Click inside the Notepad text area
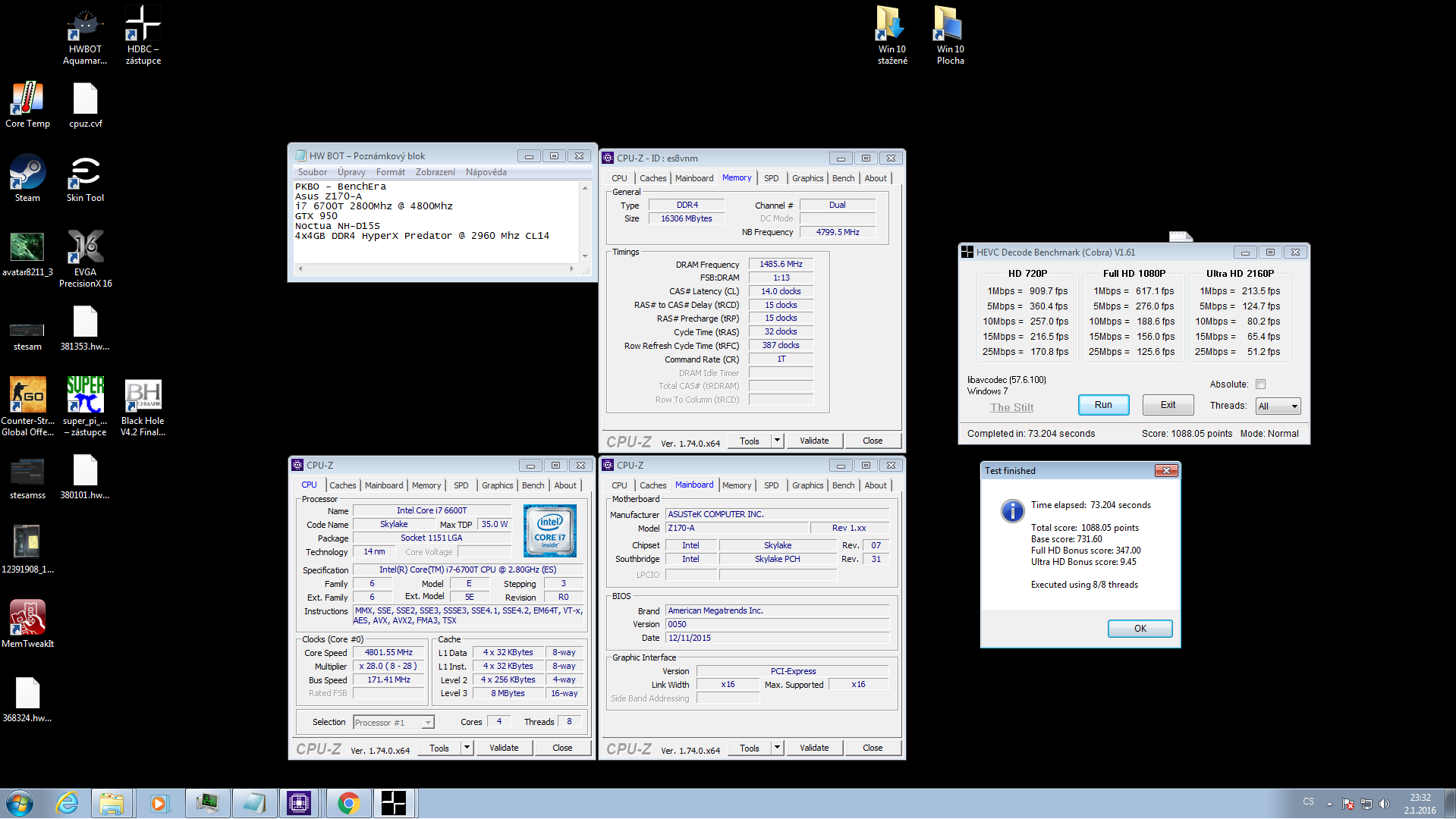 point(436,221)
